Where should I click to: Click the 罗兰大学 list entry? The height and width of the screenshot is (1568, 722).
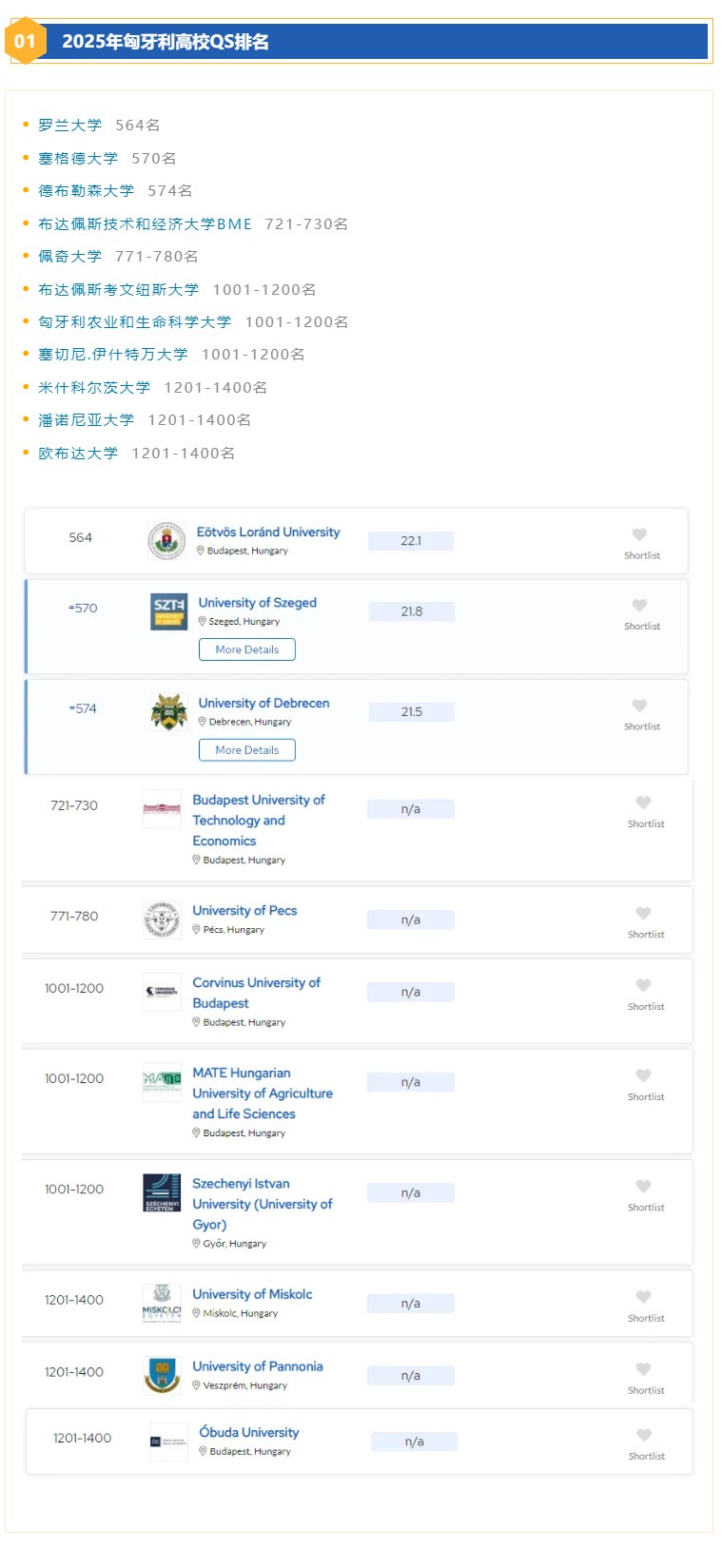(70, 126)
